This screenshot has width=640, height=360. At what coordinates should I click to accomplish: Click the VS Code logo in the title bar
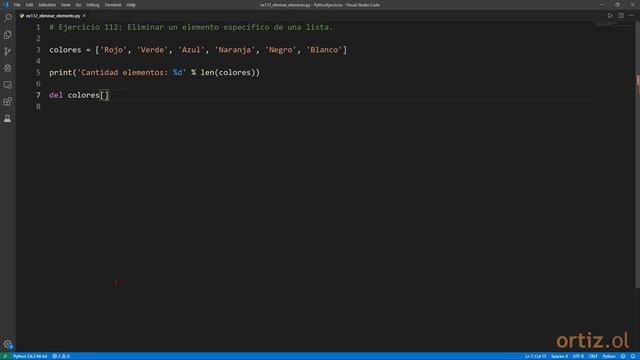pyautogui.click(x=6, y=5)
